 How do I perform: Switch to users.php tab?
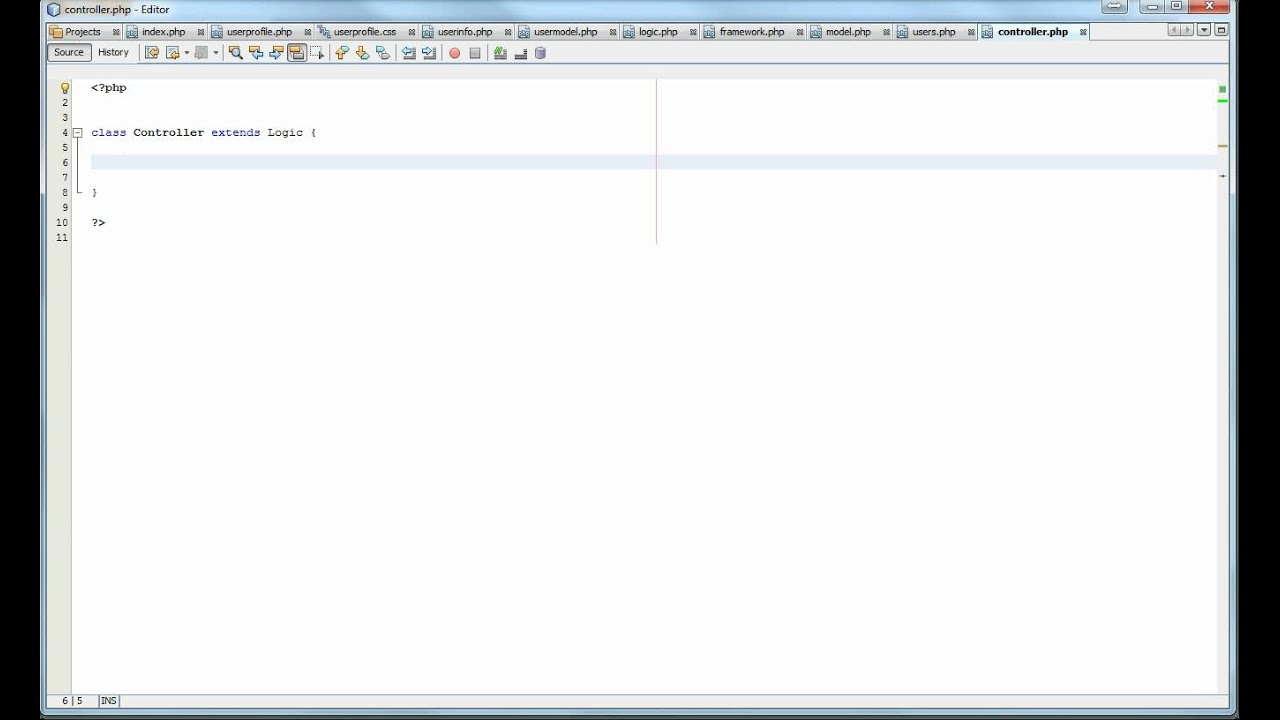coord(934,31)
